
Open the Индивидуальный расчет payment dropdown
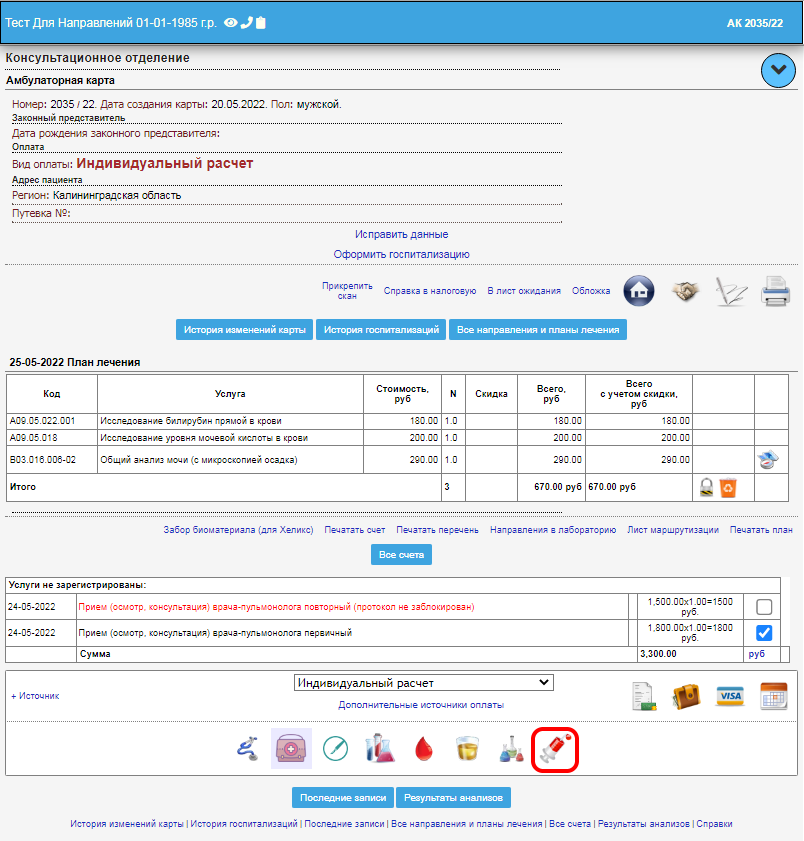(423, 683)
